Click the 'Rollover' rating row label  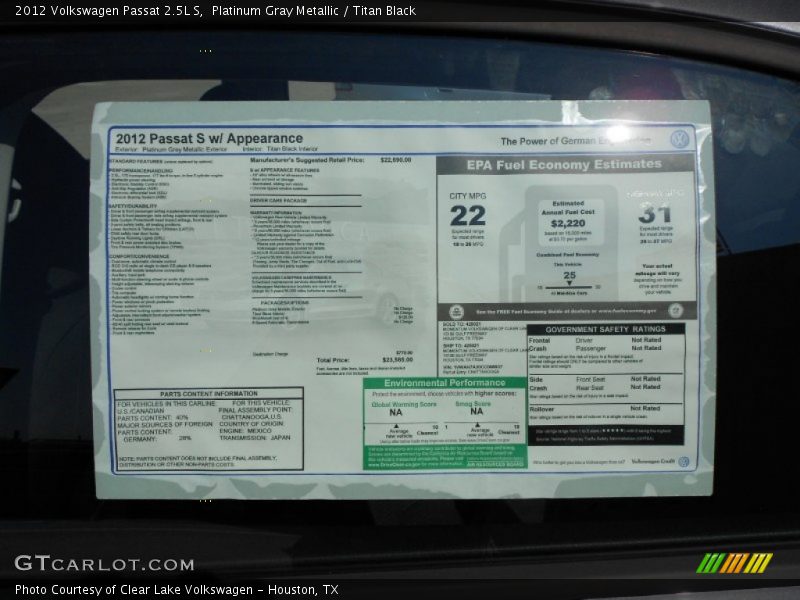pyautogui.click(x=542, y=409)
